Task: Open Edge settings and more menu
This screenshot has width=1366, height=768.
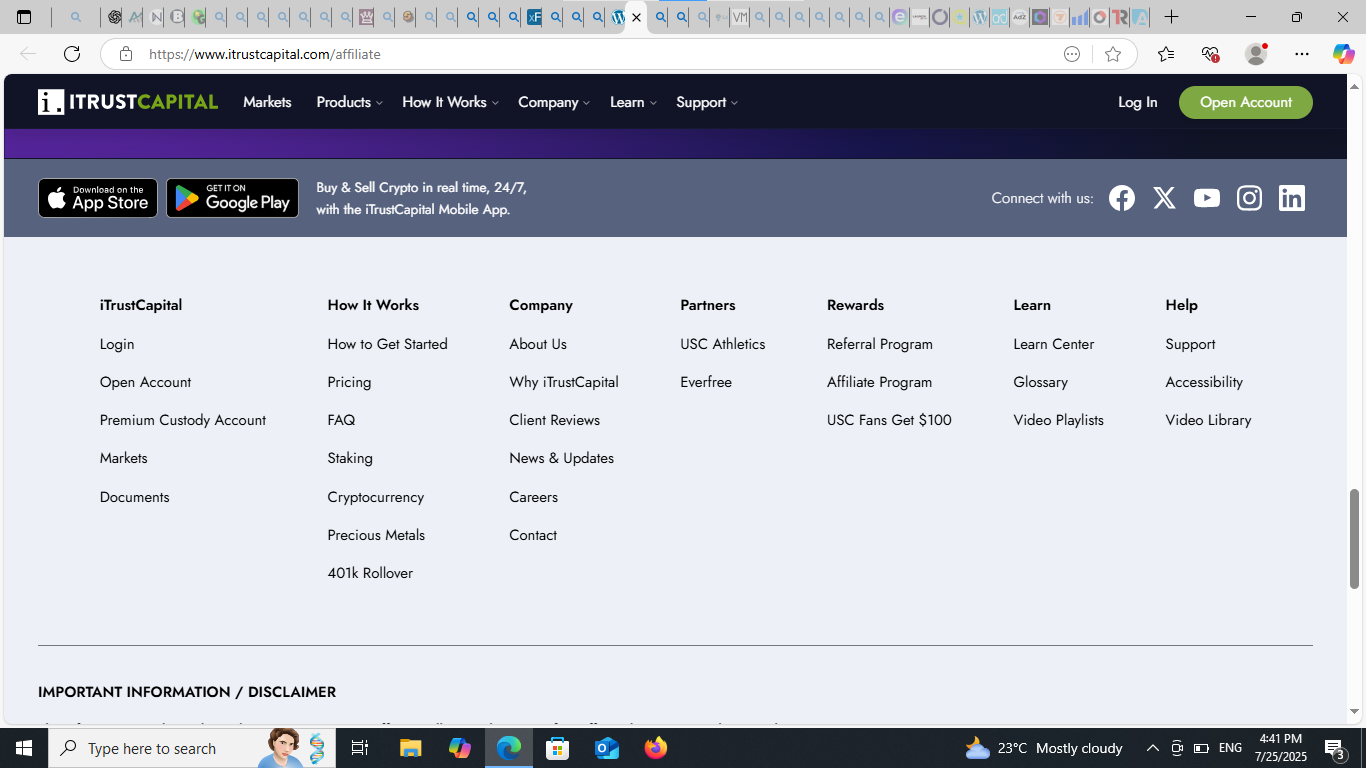Action: (1301, 54)
